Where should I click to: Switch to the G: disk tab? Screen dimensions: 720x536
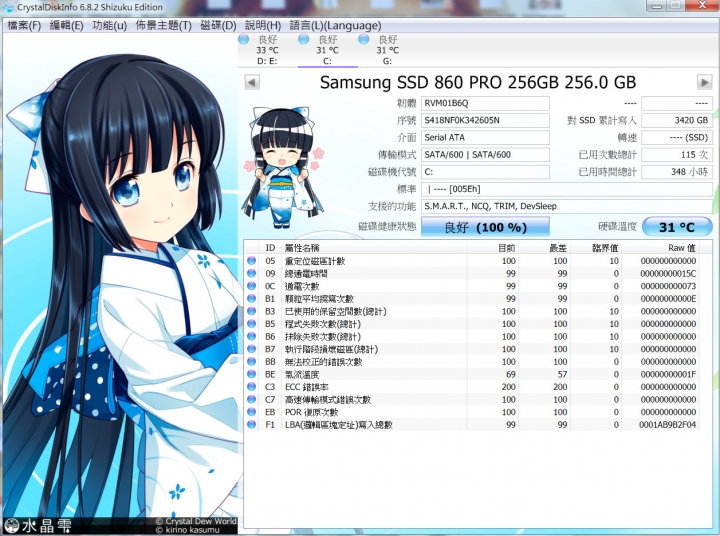pyautogui.click(x=387, y=50)
